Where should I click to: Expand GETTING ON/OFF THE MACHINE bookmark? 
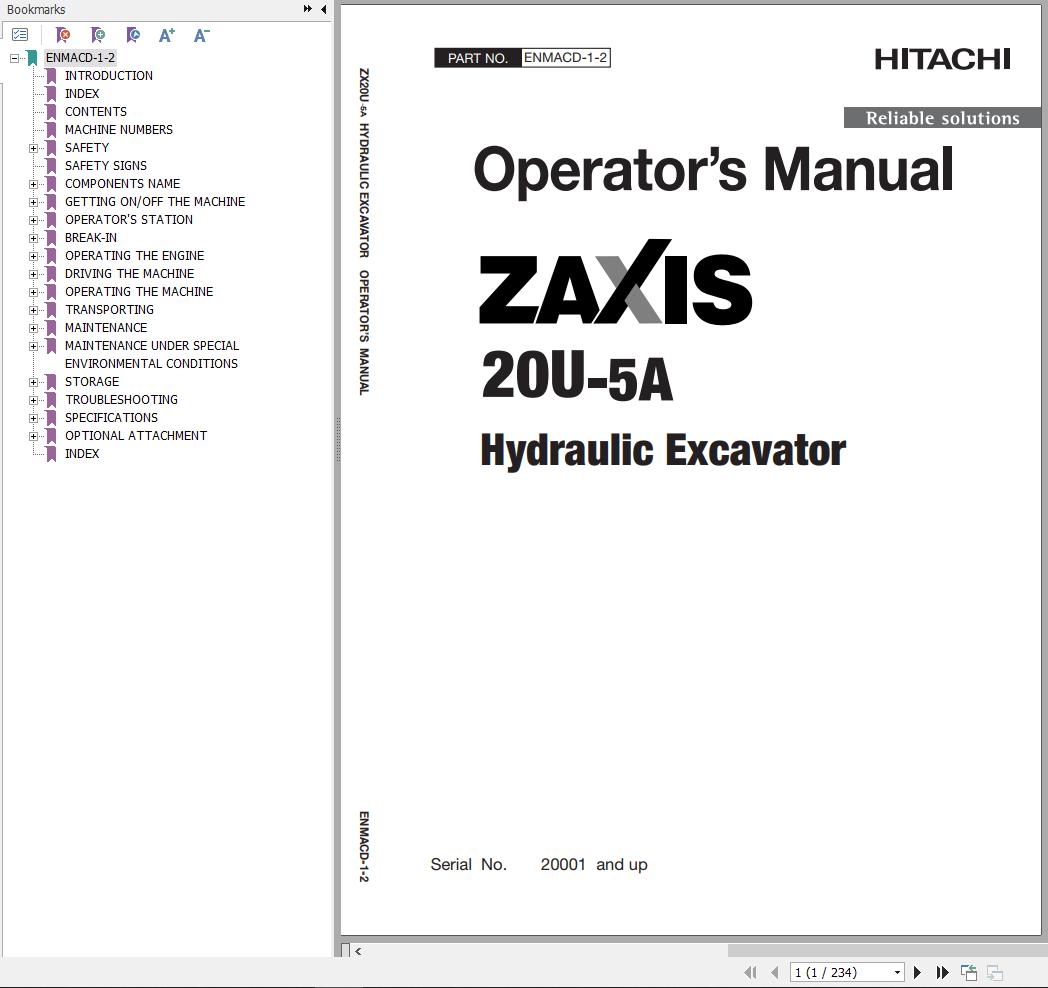coord(33,203)
